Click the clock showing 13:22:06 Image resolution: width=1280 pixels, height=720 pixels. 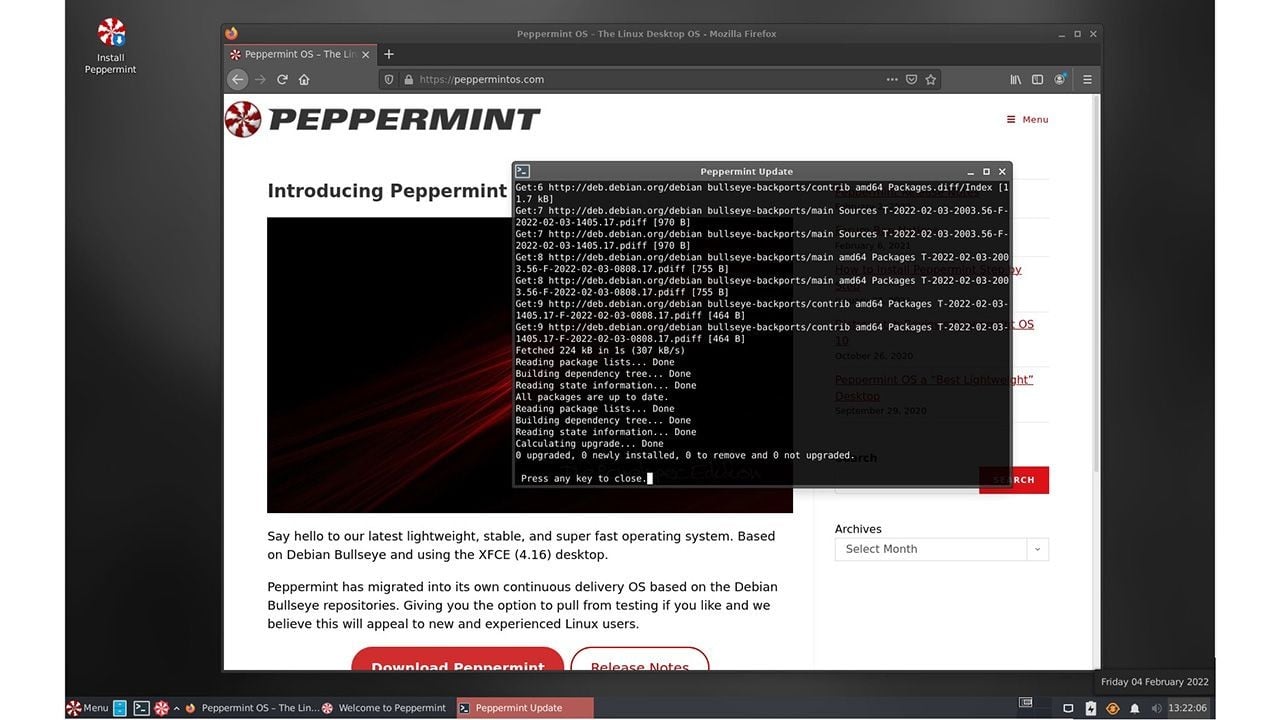[x=1187, y=708]
